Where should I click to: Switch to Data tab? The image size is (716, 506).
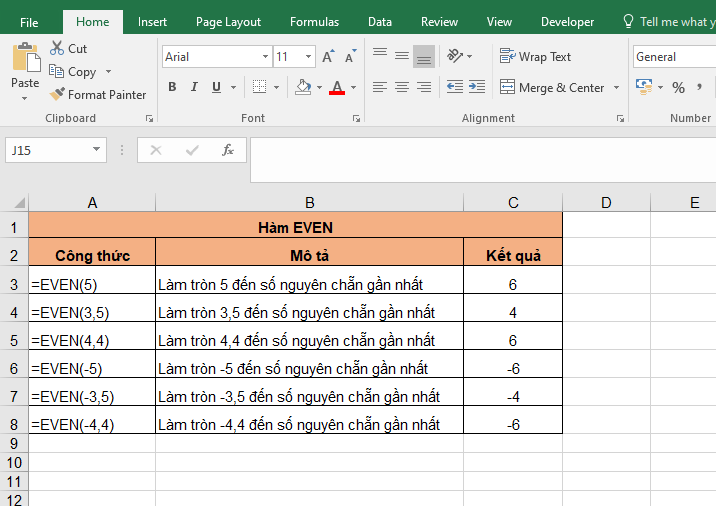click(379, 22)
